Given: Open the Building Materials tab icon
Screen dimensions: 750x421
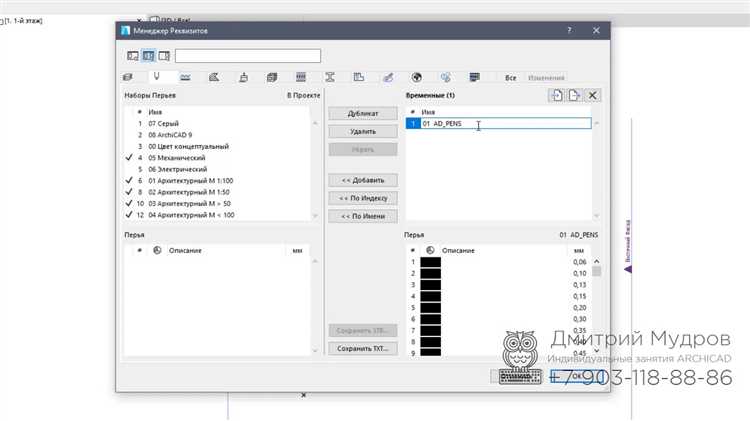Looking at the screenshot, I should click(x=272, y=77).
